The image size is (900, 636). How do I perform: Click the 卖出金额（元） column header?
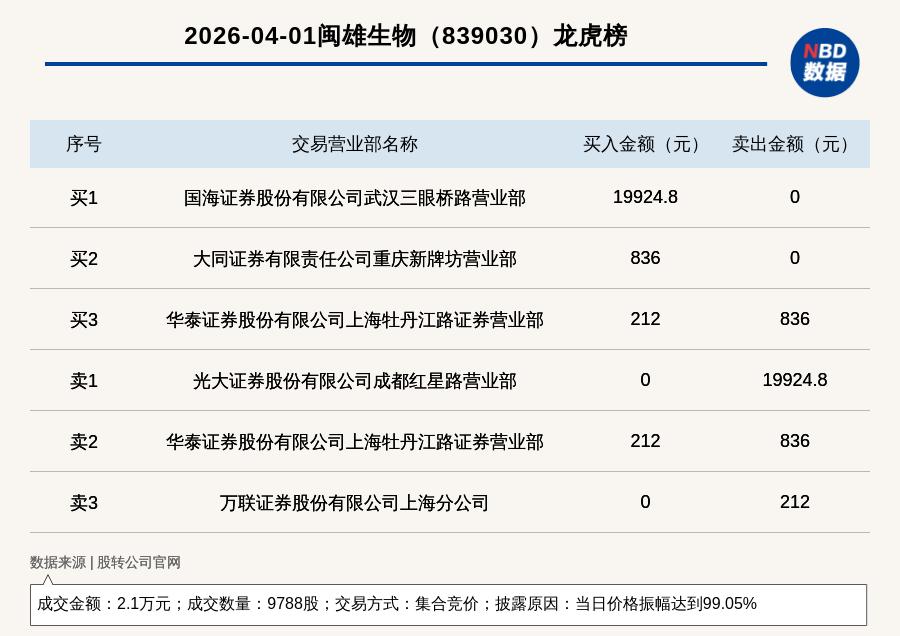[x=794, y=144]
